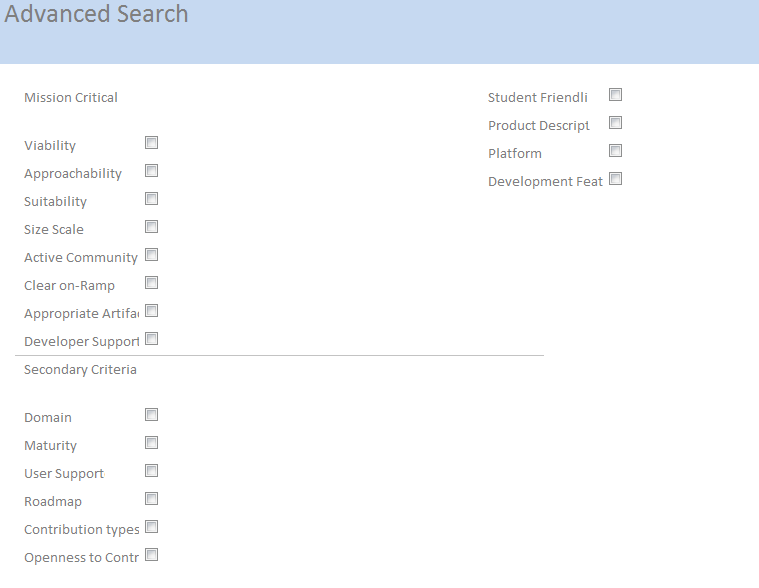Click the Secondary Criteria section label
Screen dimensions: 759x588
[80, 370]
